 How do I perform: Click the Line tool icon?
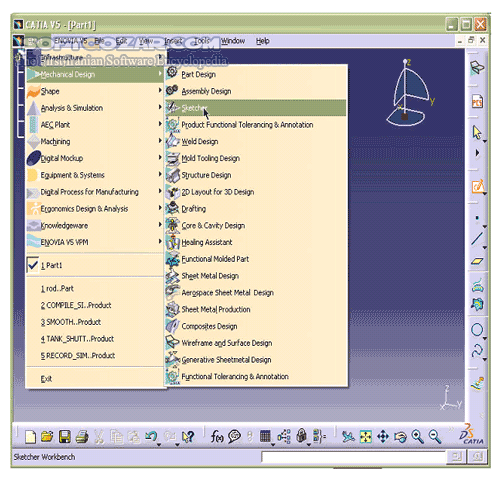pyautogui.click(x=477, y=239)
